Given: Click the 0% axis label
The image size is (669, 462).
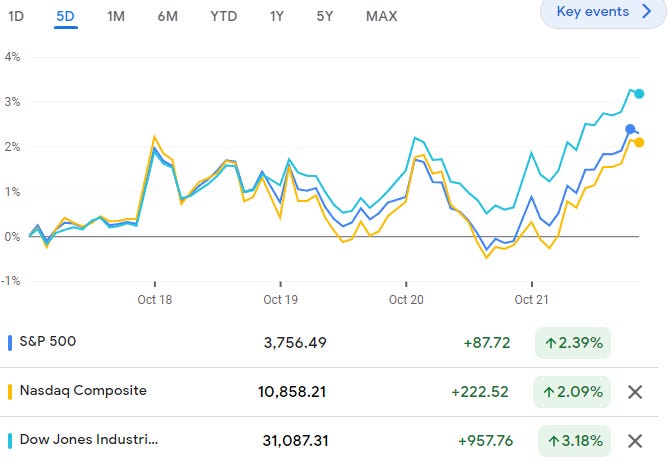Looking at the screenshot, I should (x=12, y=236).
